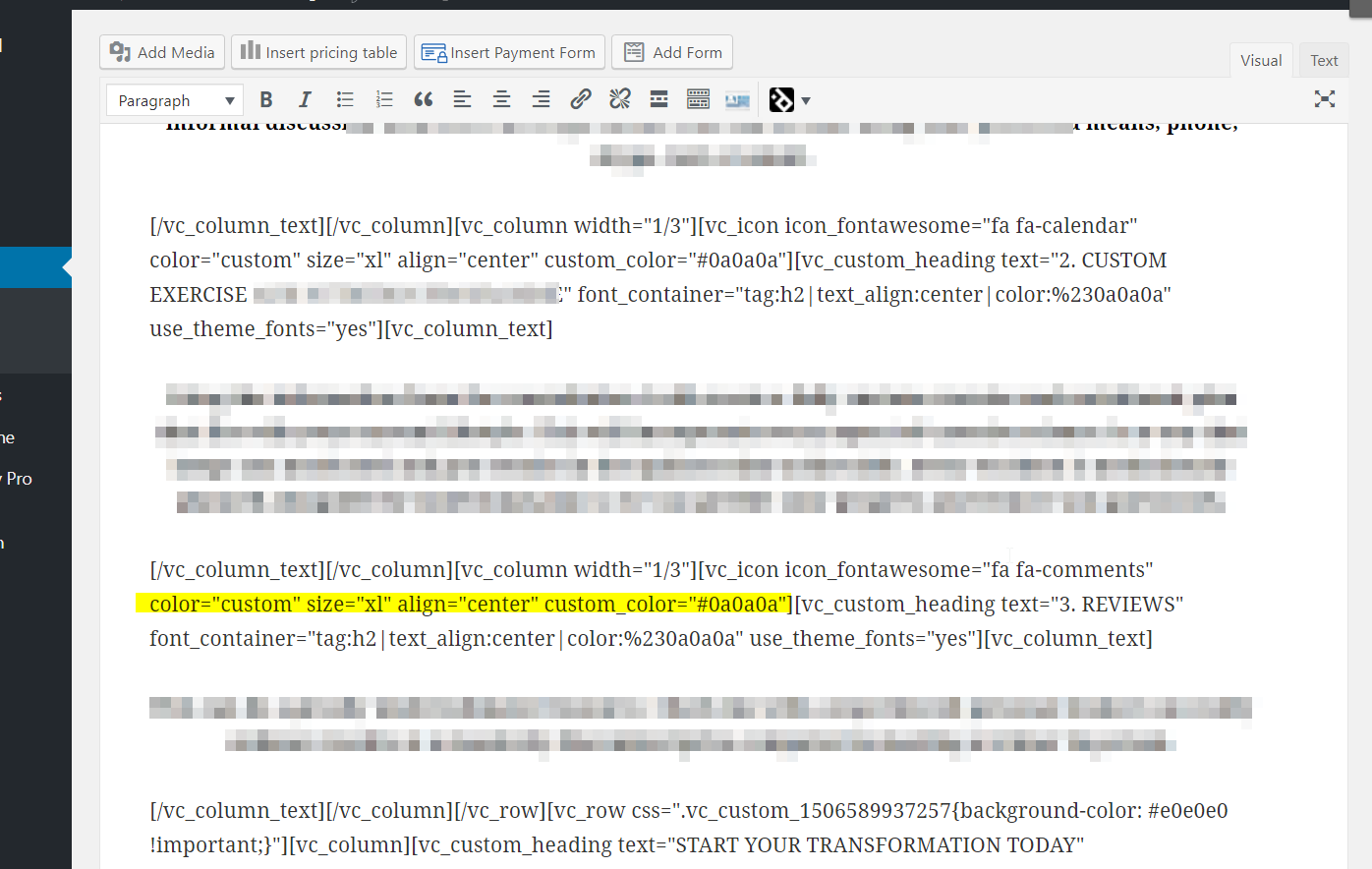Switch to the Text editing tab

tap(1323, 59)
